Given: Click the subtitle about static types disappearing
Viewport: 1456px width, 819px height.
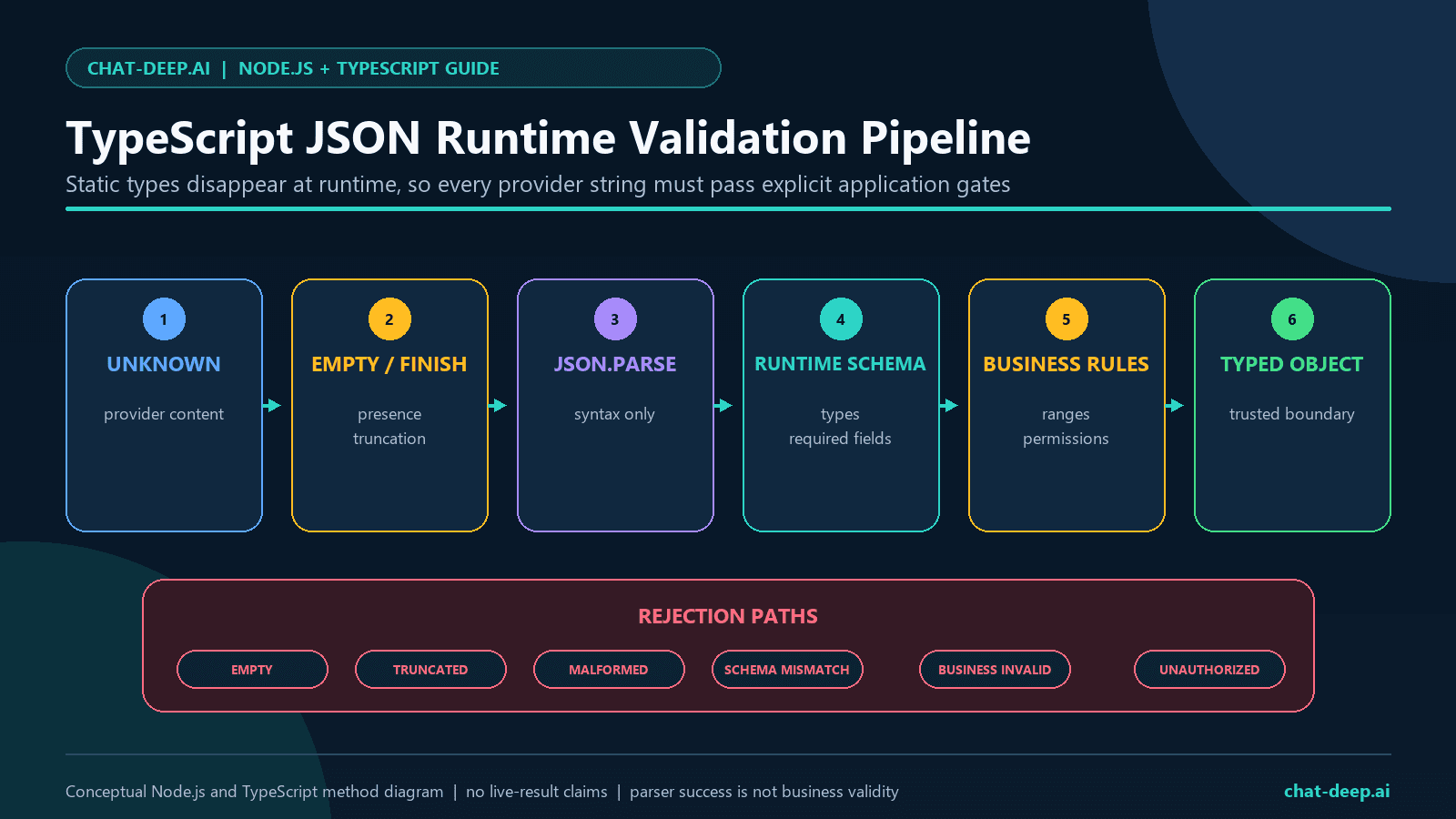Looking at the screenshot, I should (x=538, y=185).
